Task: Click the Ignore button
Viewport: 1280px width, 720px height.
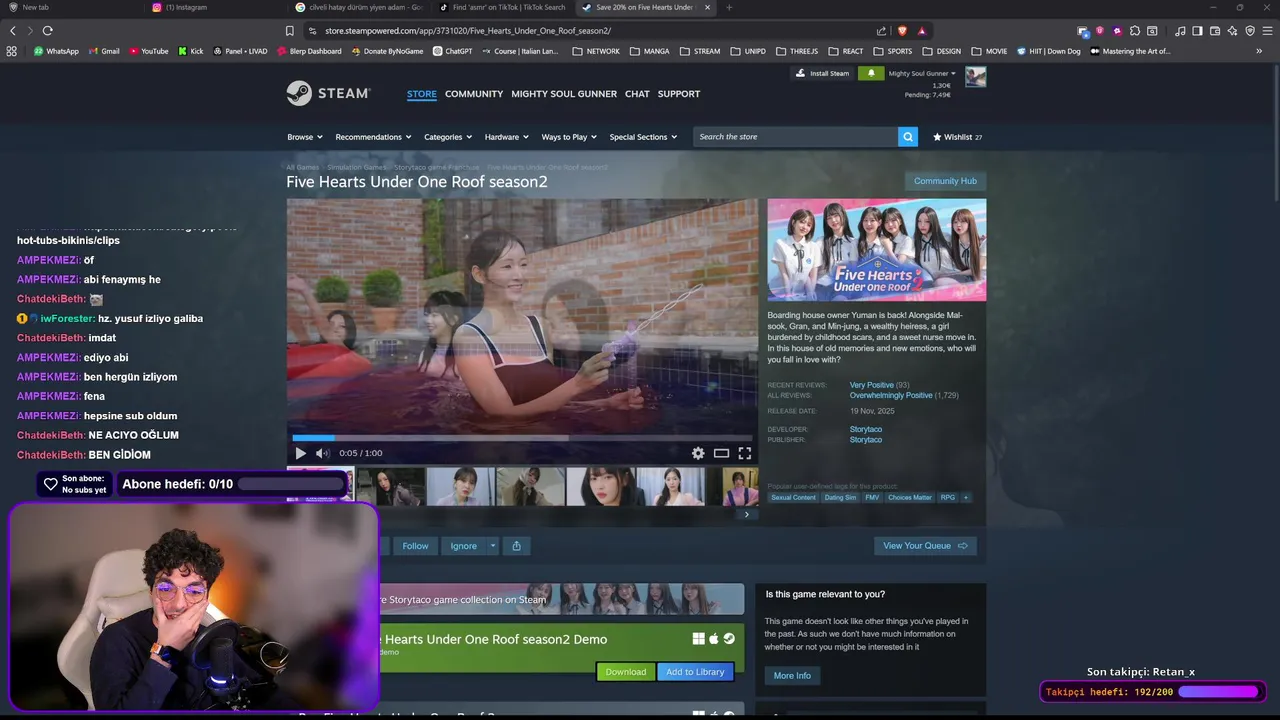Action: [x=463, y=546]
